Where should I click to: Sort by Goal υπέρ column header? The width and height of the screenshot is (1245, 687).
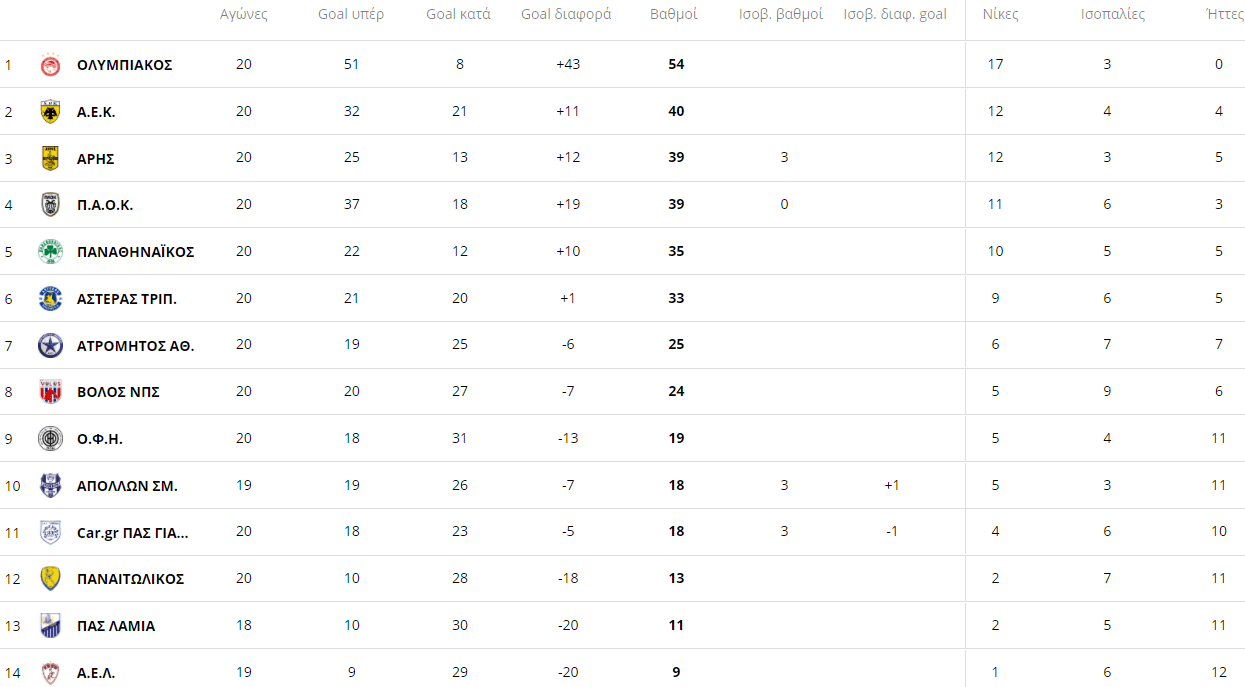pos(351,15)
